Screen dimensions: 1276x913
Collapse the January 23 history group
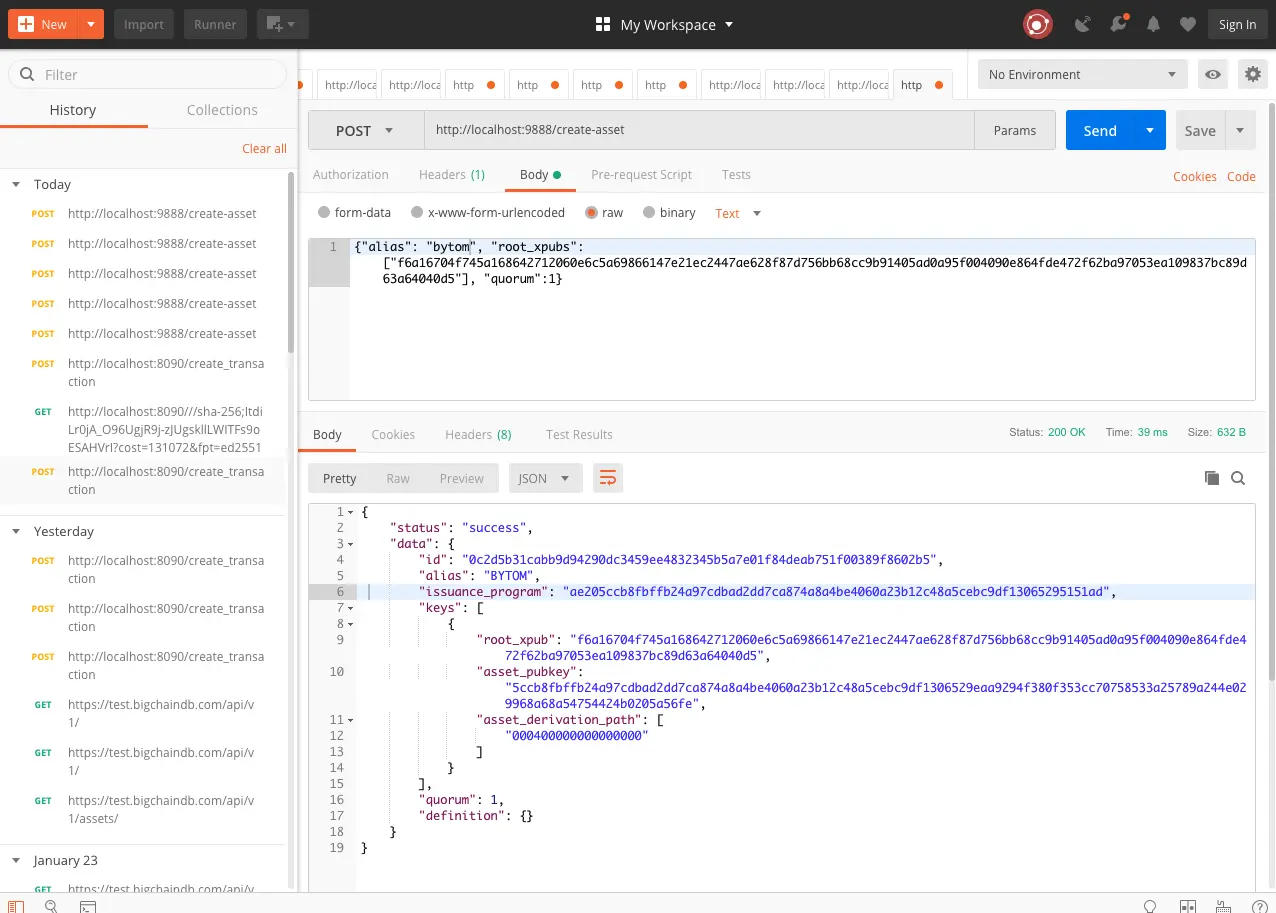click(x=16, y=860)
